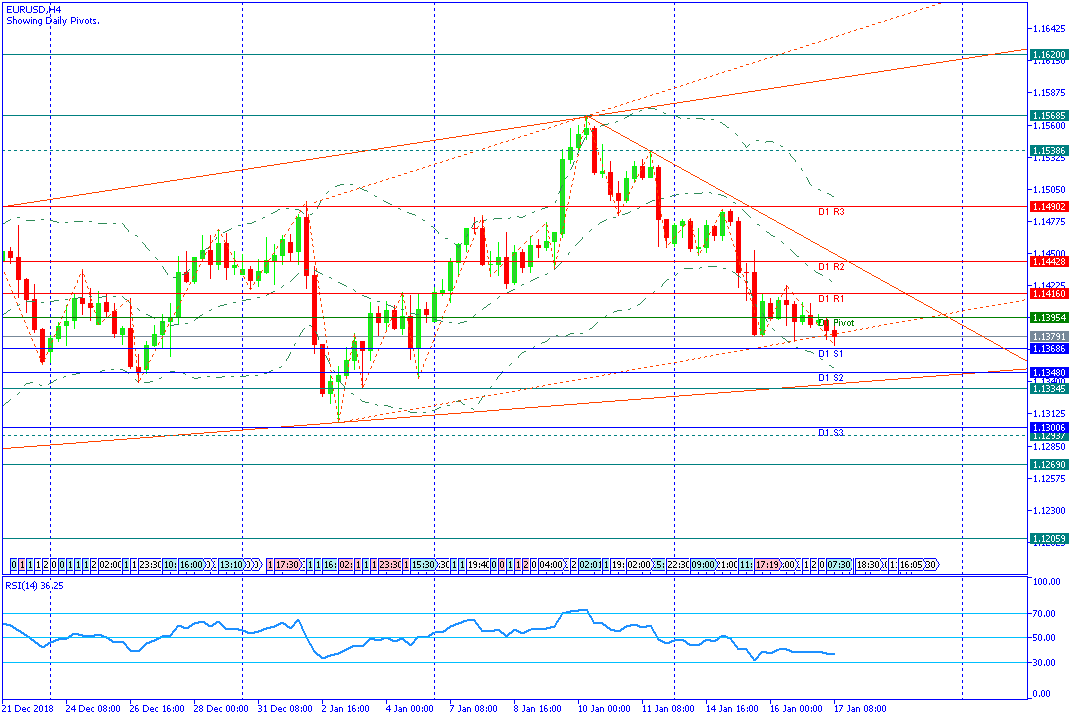Click the 16:05 upcoming event marker

pyautogui.click(x=911, y=565)
